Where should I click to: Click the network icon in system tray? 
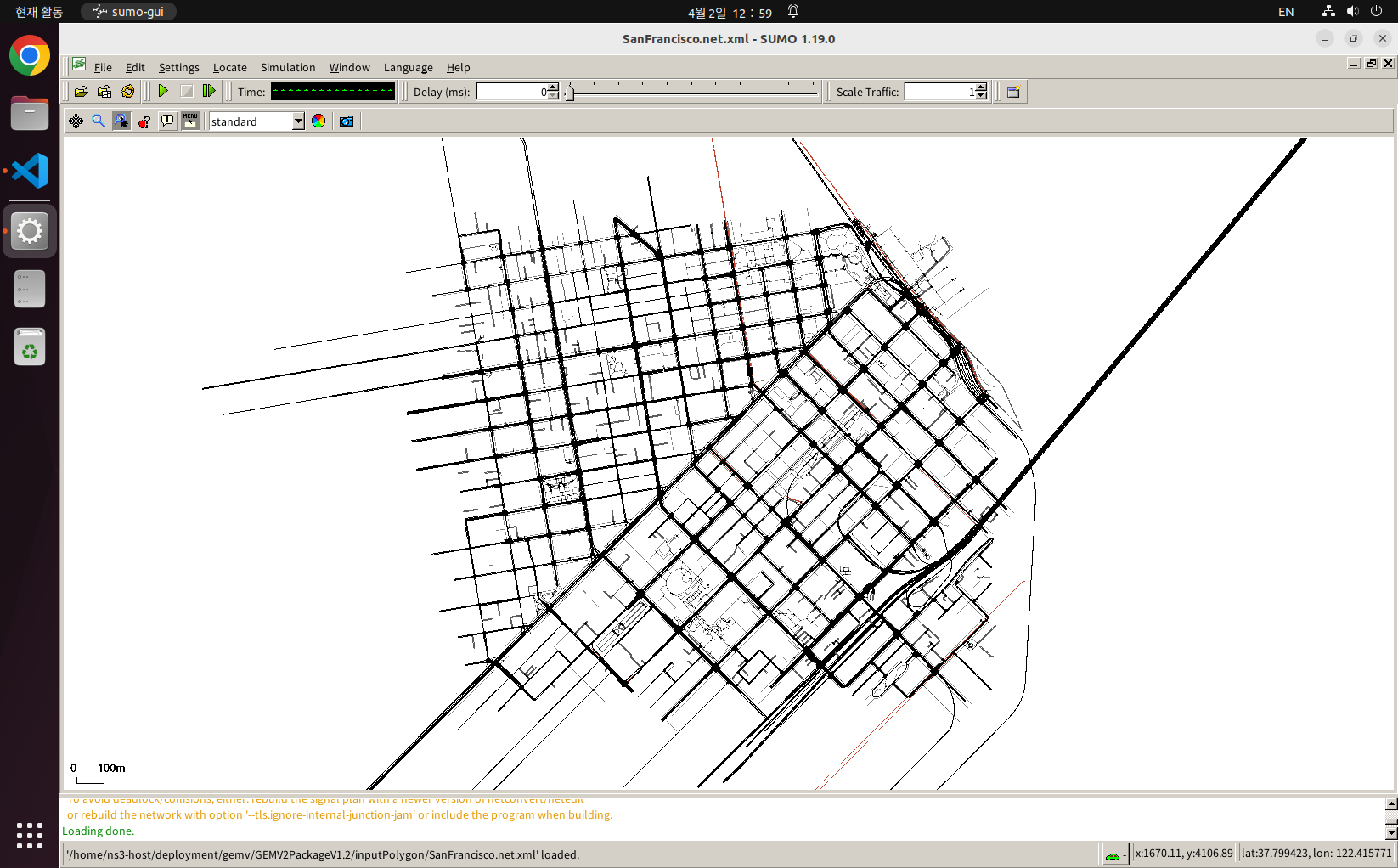point(1328,11)
